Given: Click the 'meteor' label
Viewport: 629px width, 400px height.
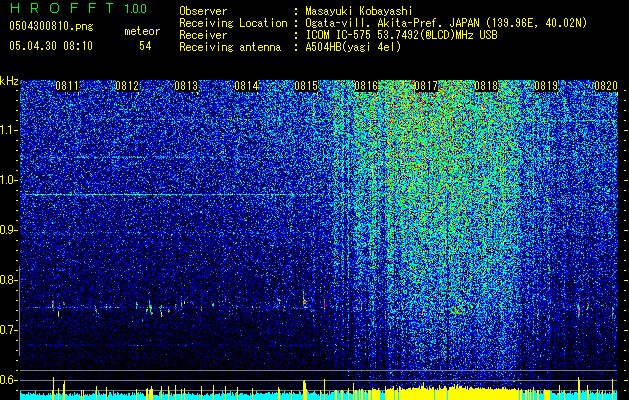Looking at the screenshot, I should pos(142,31).
